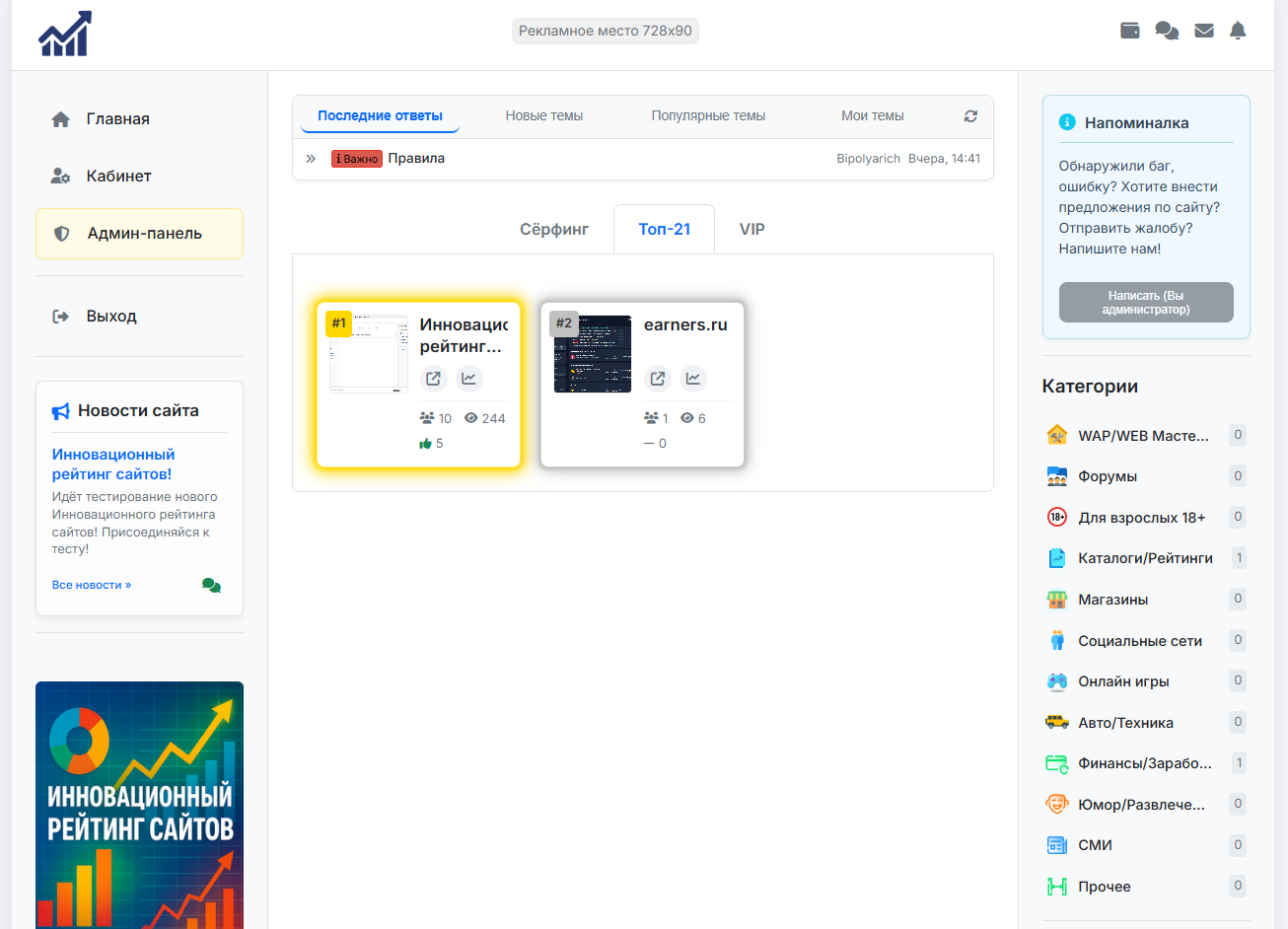This screenshot has height=929, width=1288.
Task: Go to Админ-панель in the sidebar
Action: pyautogui.click(x=139, y=234)
